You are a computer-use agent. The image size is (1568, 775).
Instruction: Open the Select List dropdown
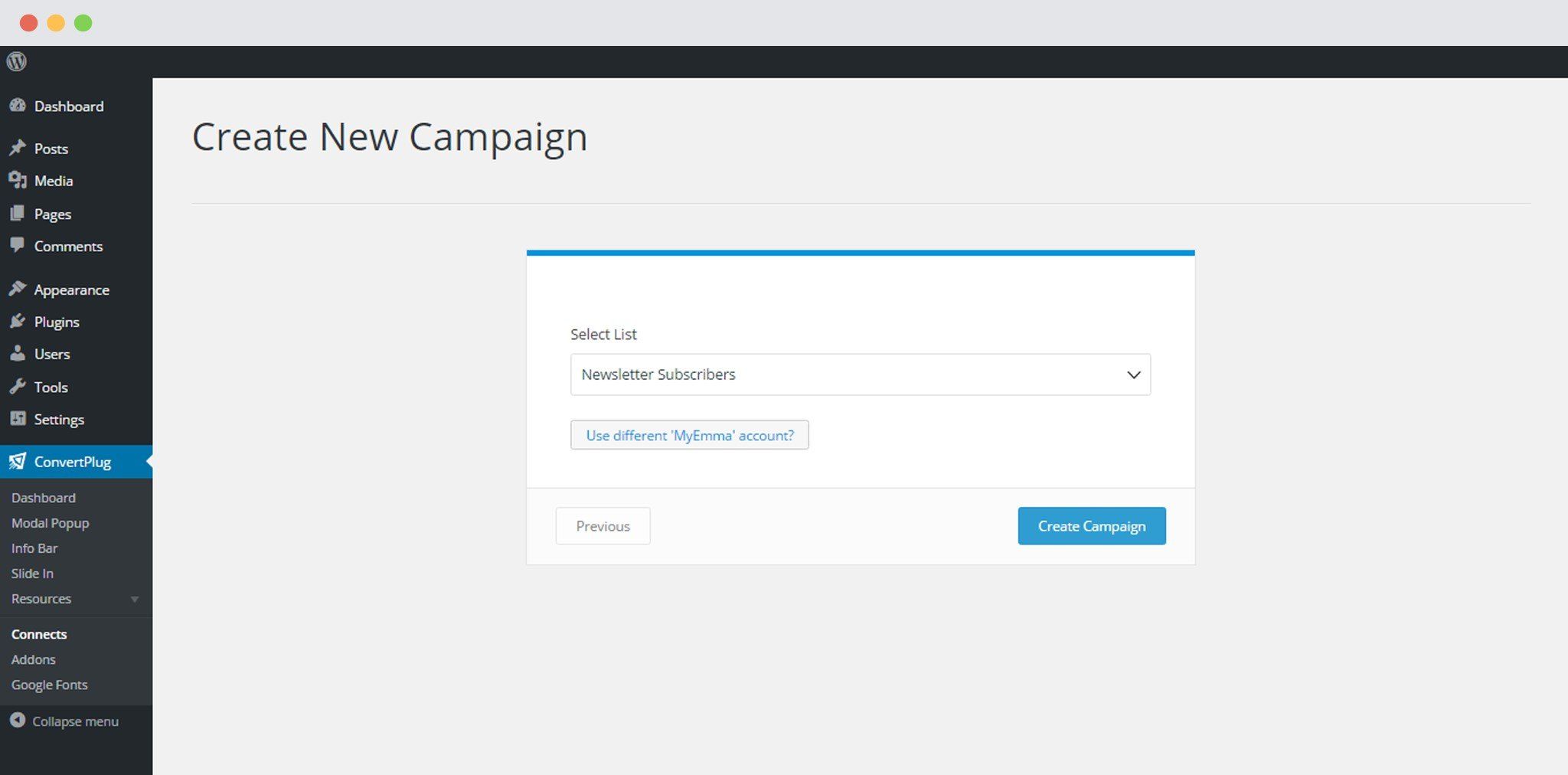(x=860, y=374)
